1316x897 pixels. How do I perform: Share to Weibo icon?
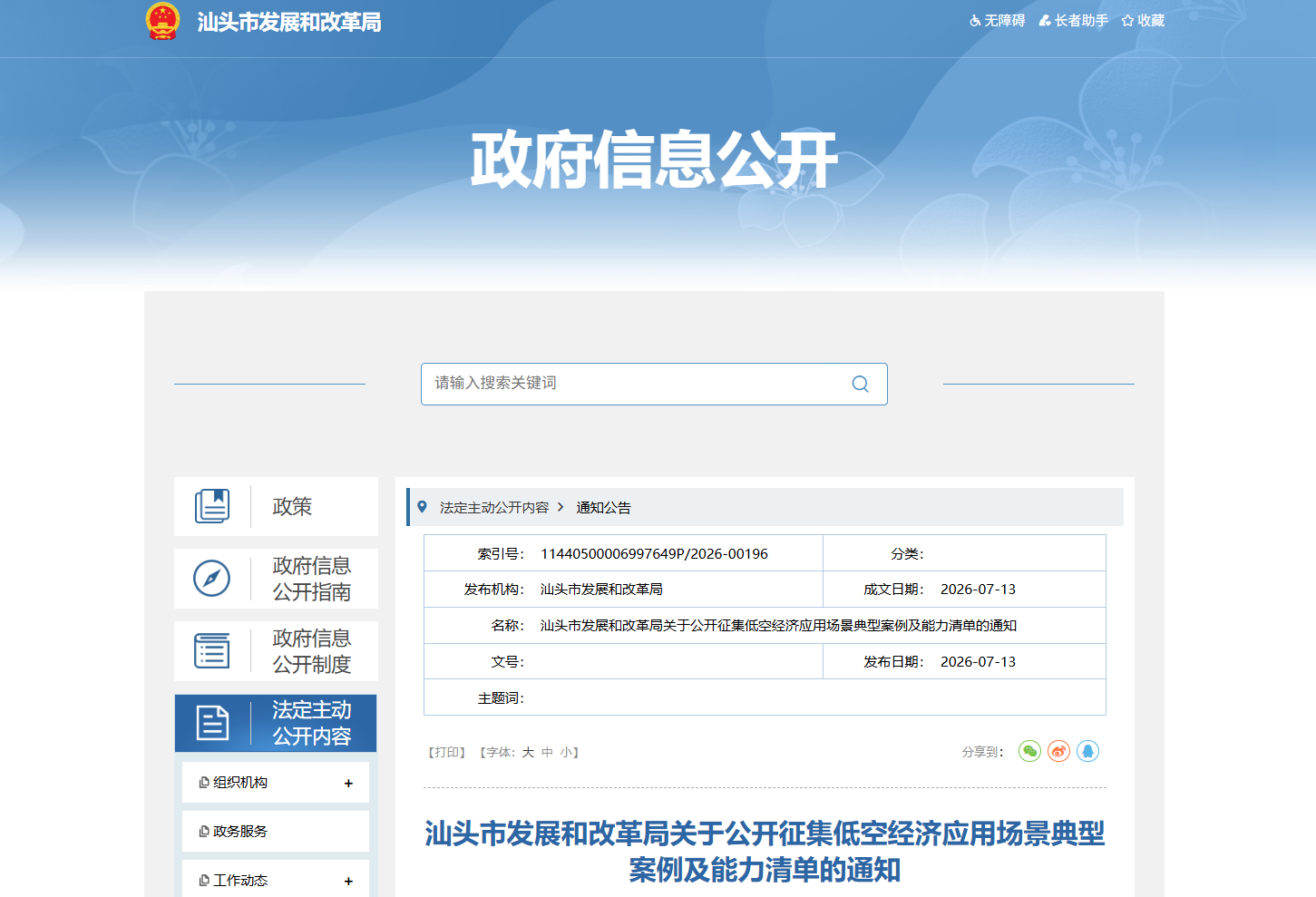point(1058,751)
